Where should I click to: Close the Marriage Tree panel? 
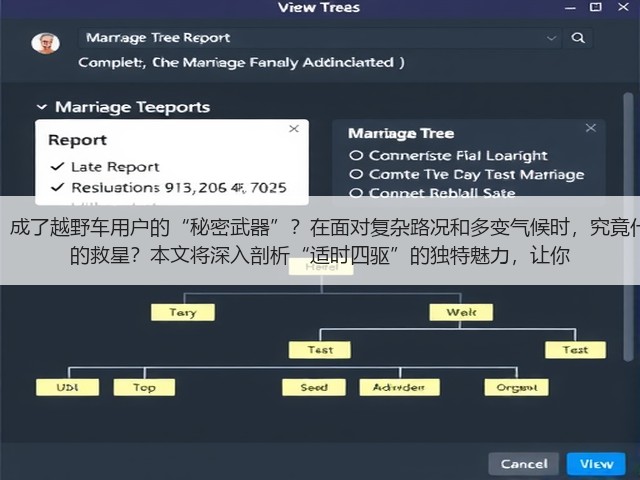591,128
